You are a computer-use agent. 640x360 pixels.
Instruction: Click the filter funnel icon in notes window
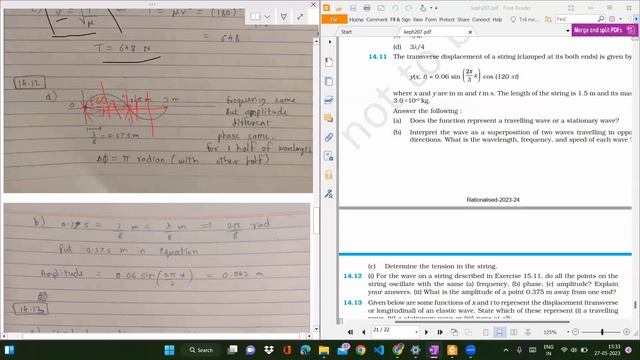tap(284, 16)
